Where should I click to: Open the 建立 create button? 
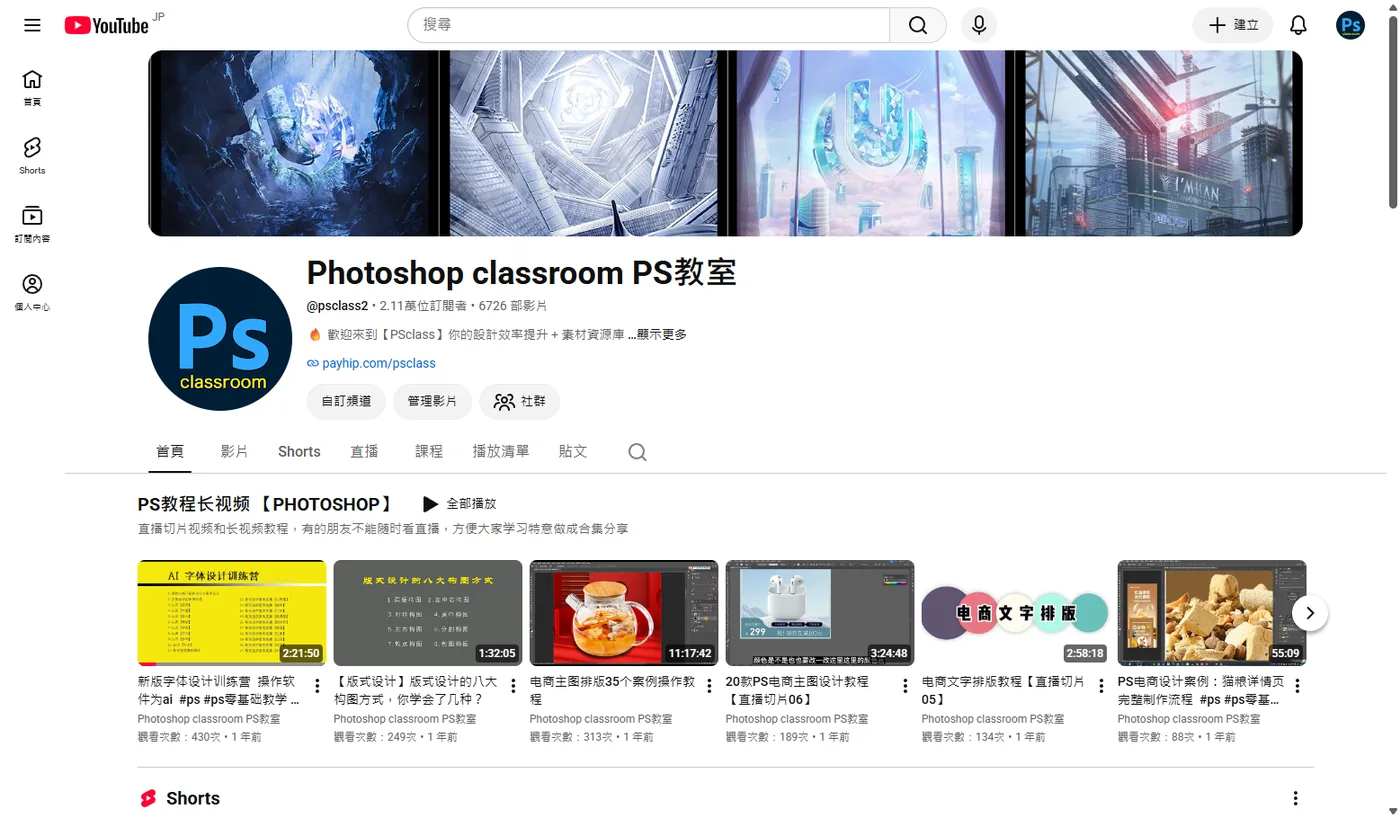point(1232,25)
